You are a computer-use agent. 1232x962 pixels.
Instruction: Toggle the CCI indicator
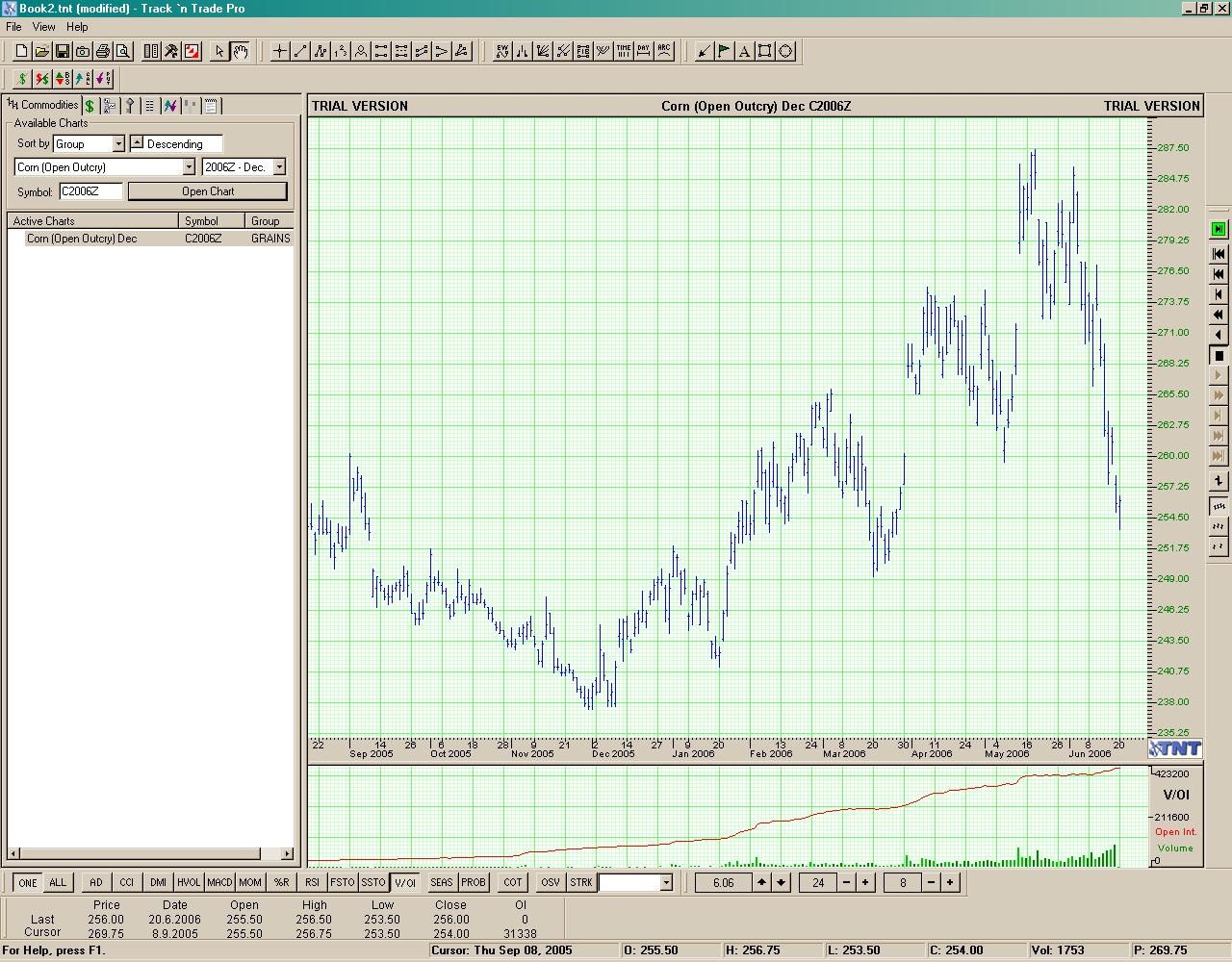pyautogui.click(x=127, y=882)
